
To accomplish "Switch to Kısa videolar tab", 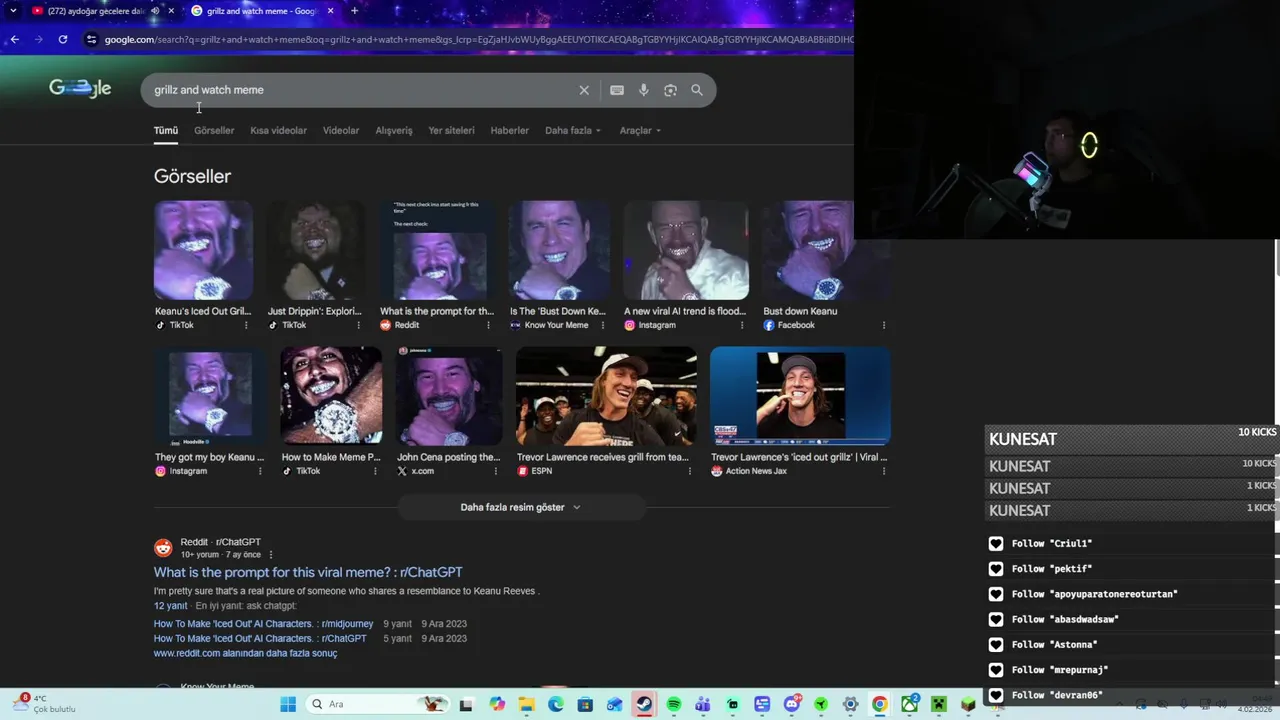I will (278, 130).
